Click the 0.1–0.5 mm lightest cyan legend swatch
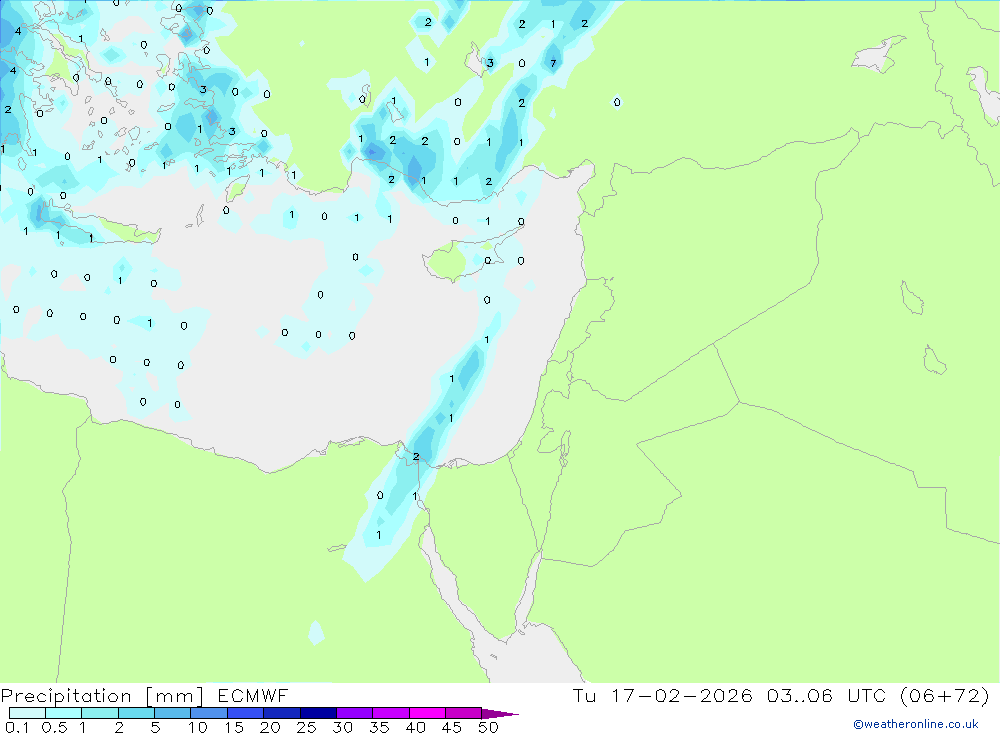This screenshot has height=733, width=1000. click(27, 713)
